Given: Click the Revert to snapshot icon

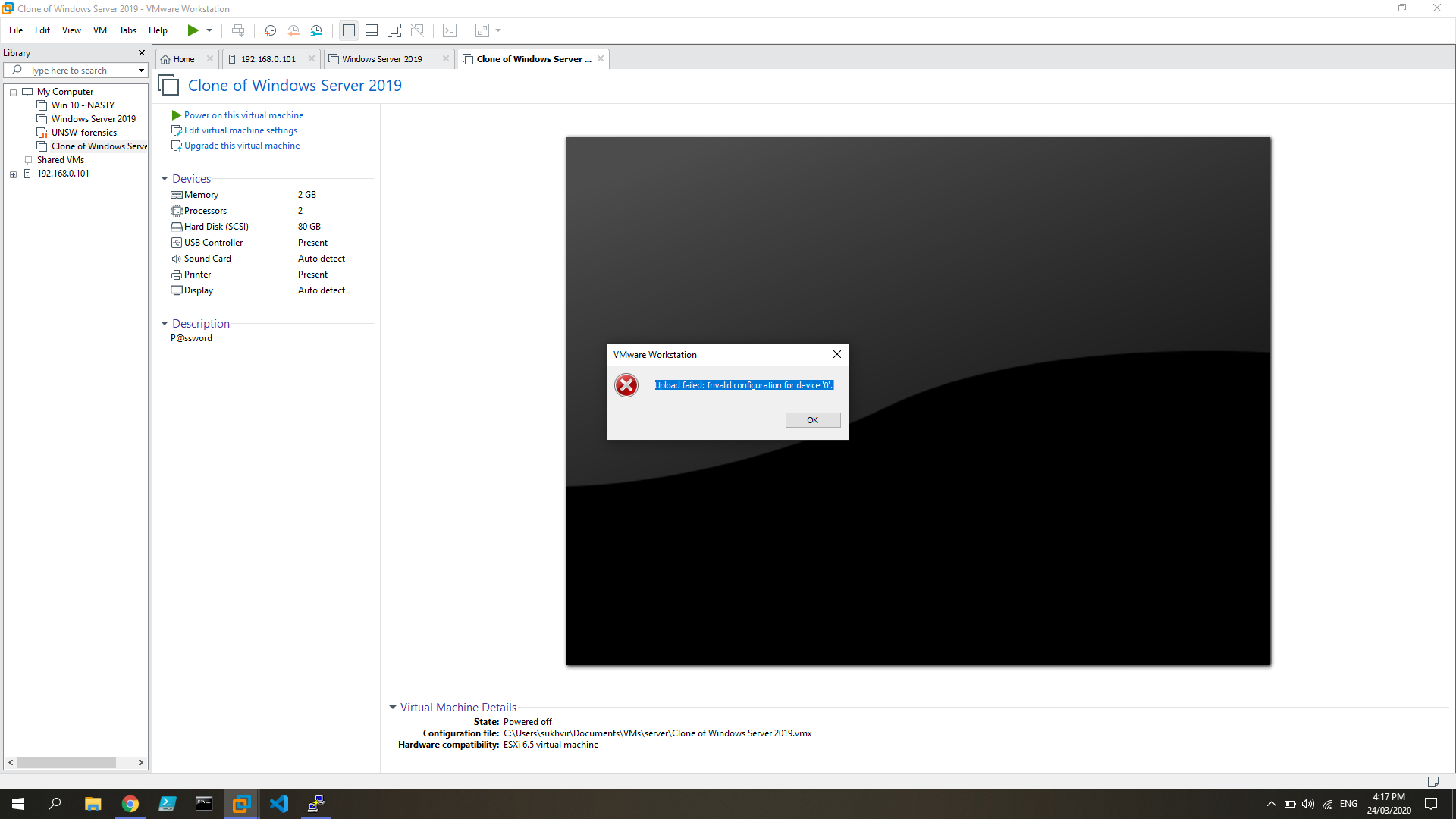Looking at the screenshot, I should 293,30.
